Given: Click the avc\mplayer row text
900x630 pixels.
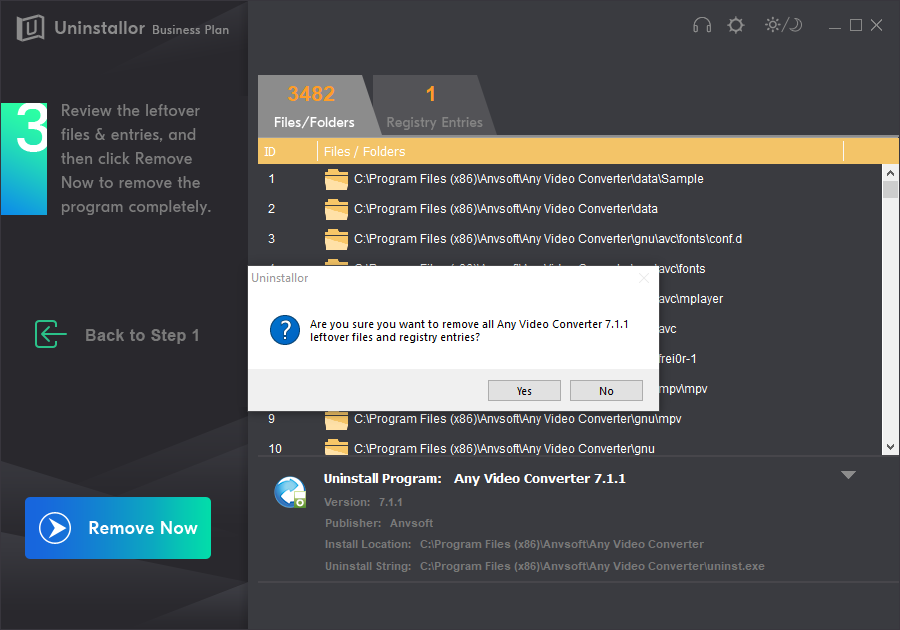Looking at the screenshot, I should (x=691, y=299).
